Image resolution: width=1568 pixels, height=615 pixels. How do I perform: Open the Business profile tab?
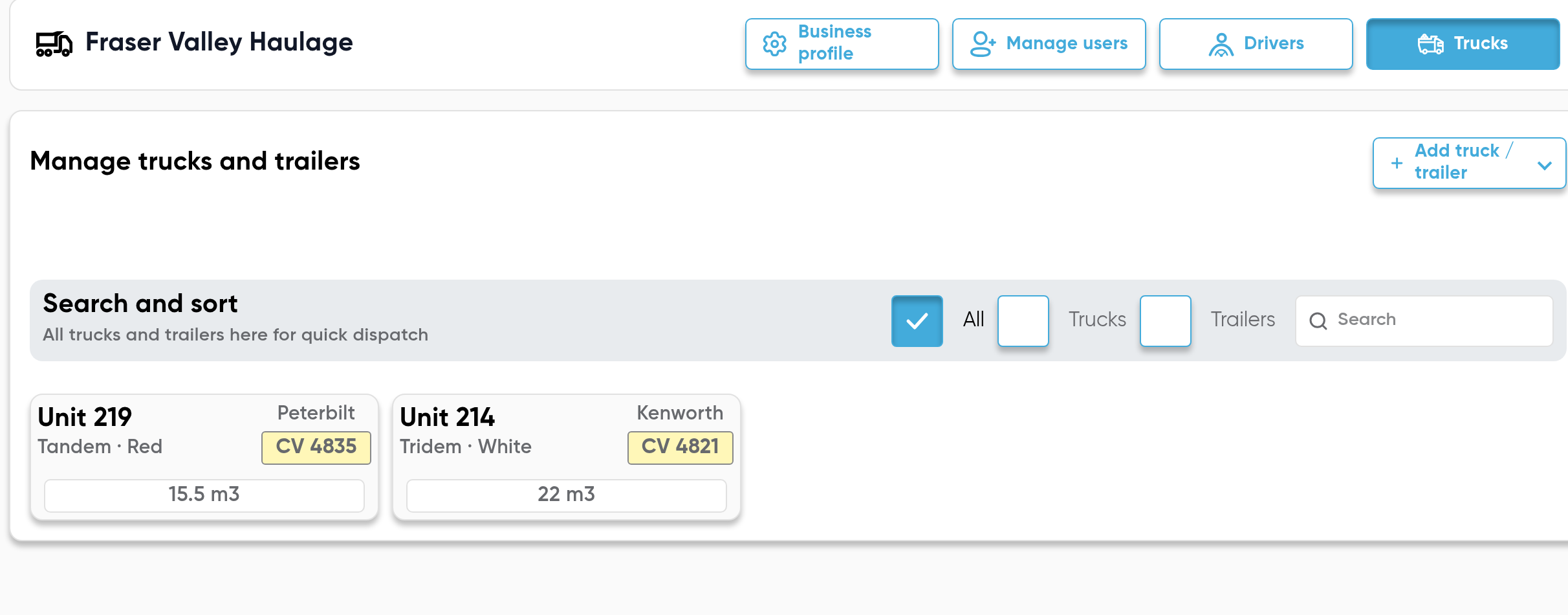coord(842,44)
